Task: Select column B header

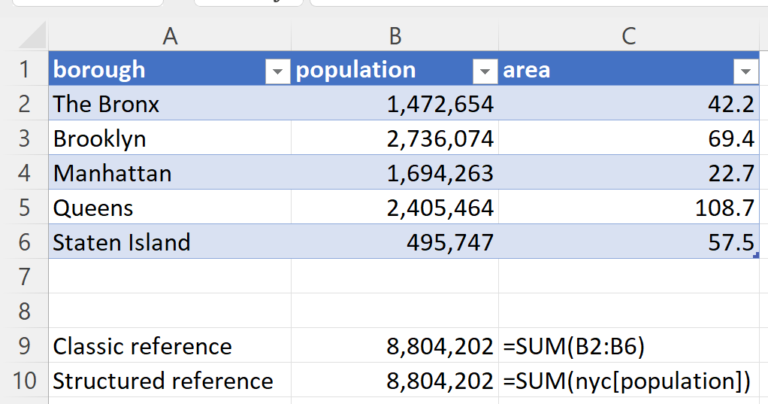Action: pyautogui.click(x=395, y=37)
